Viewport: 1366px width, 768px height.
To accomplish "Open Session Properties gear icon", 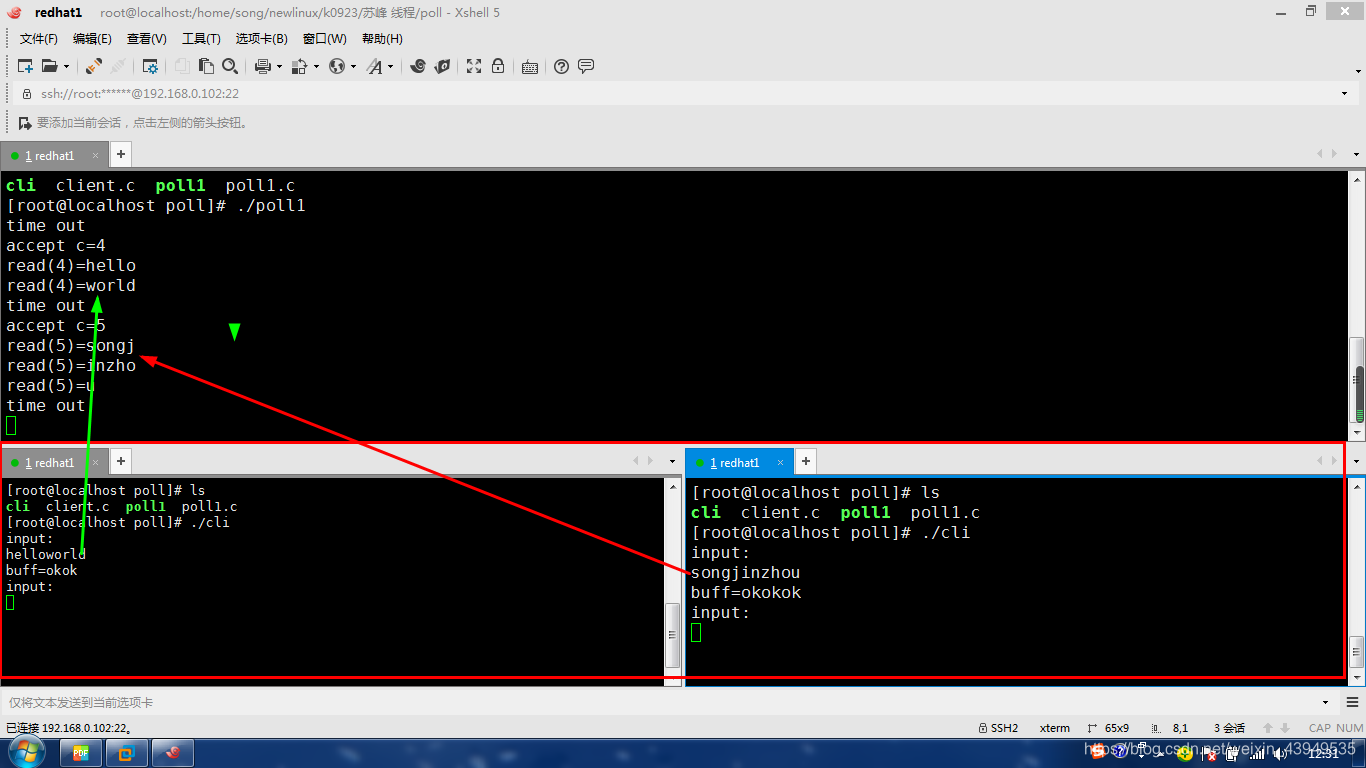I will [x=150, y=66].
